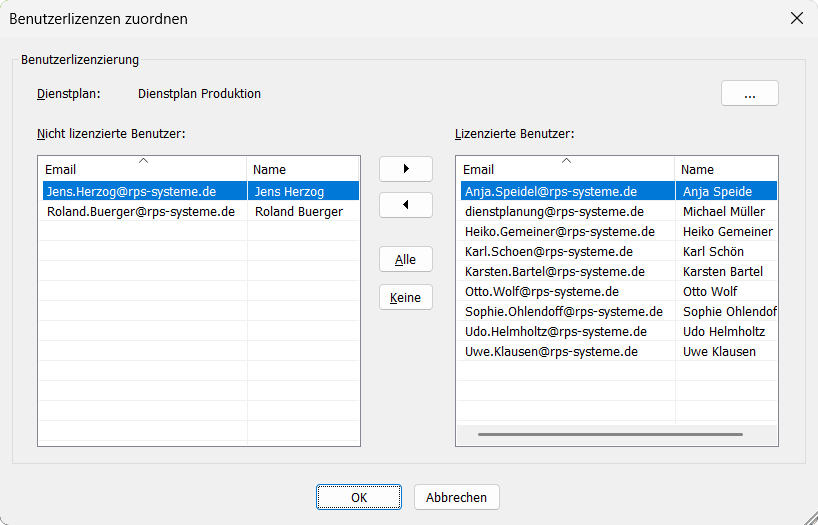
Task: Select Sophie.Ohlendoff@rps-systeme.de row
Action: coord(619,312)
